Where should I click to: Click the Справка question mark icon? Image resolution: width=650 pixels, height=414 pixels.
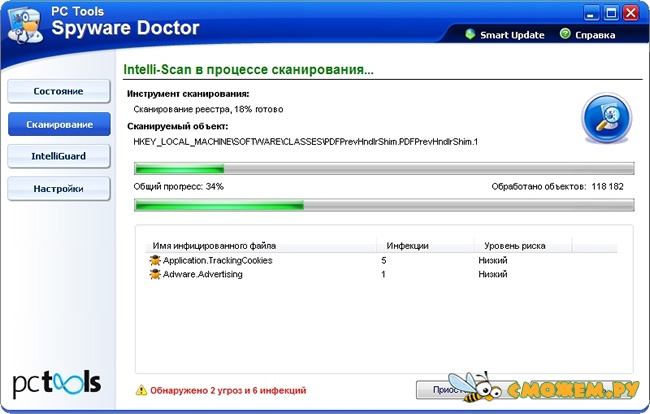point(565,34)
